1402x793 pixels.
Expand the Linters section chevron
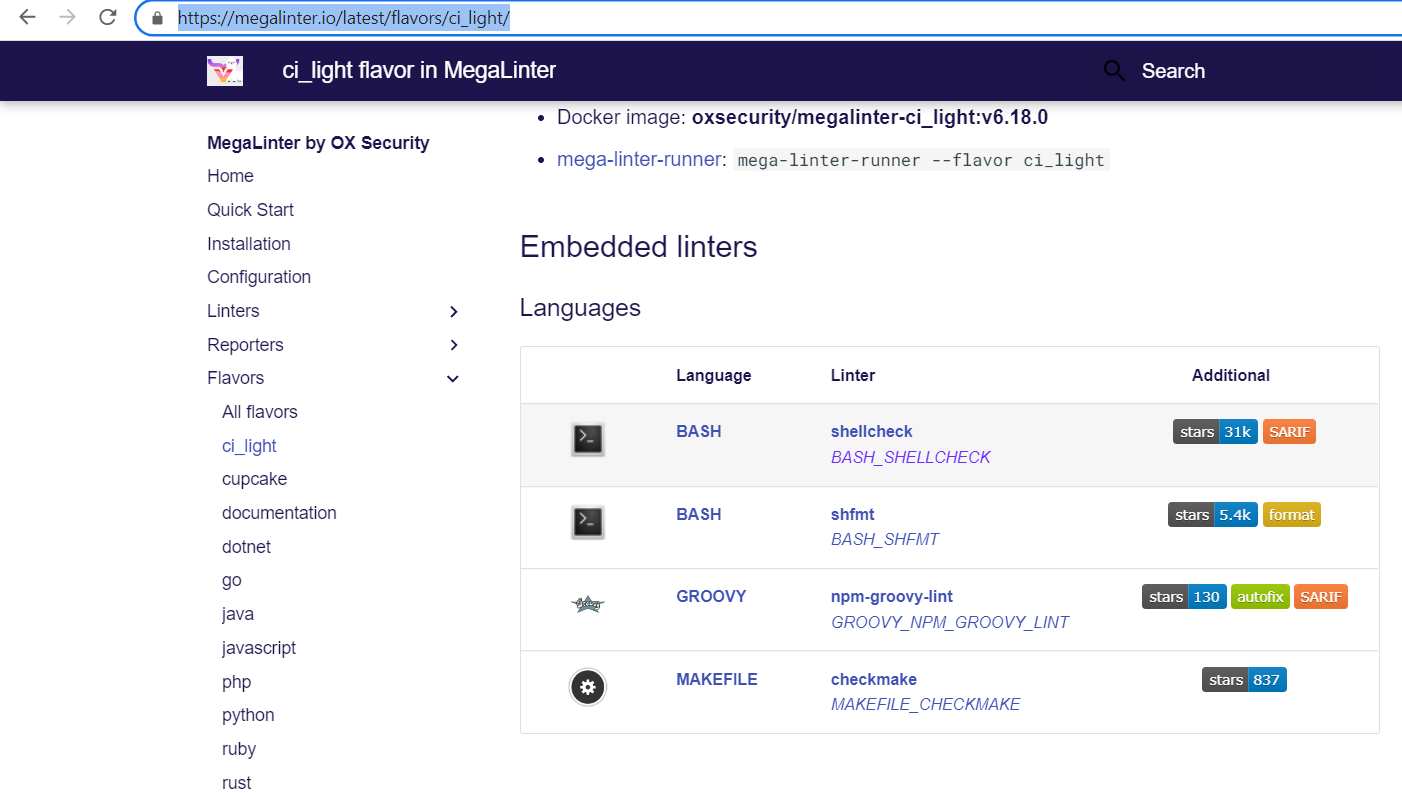(x=453, y=312)
